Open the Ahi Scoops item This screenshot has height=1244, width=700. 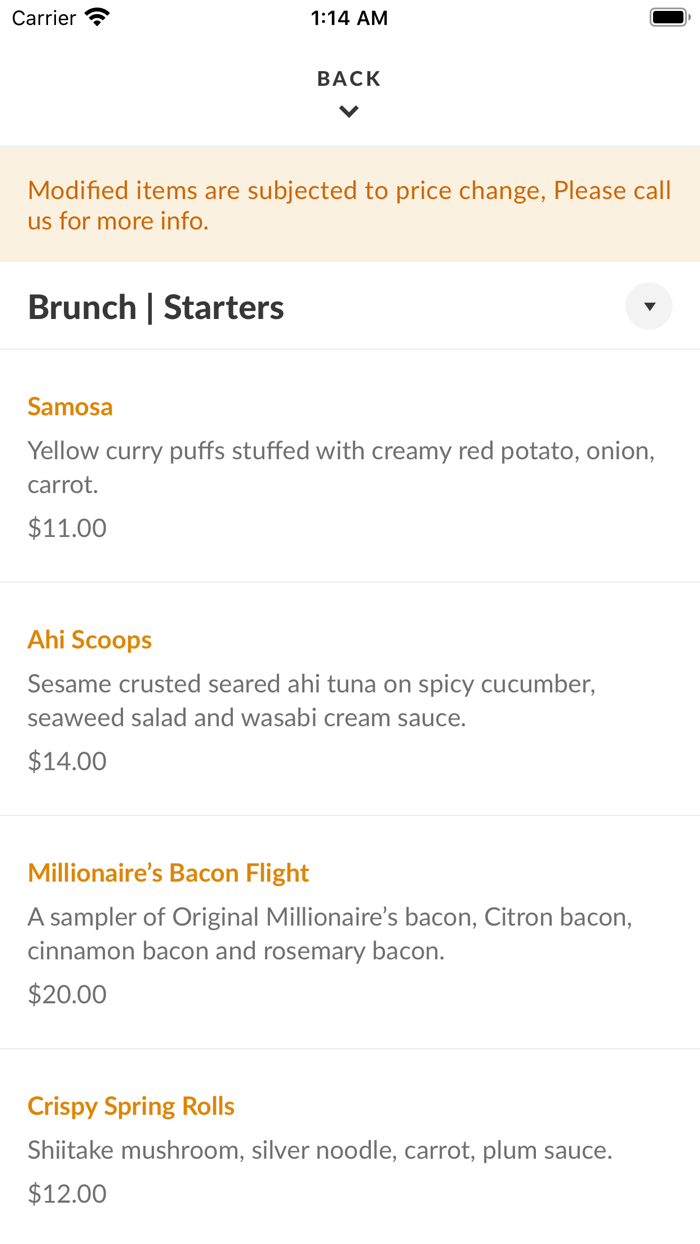[90, 640]
